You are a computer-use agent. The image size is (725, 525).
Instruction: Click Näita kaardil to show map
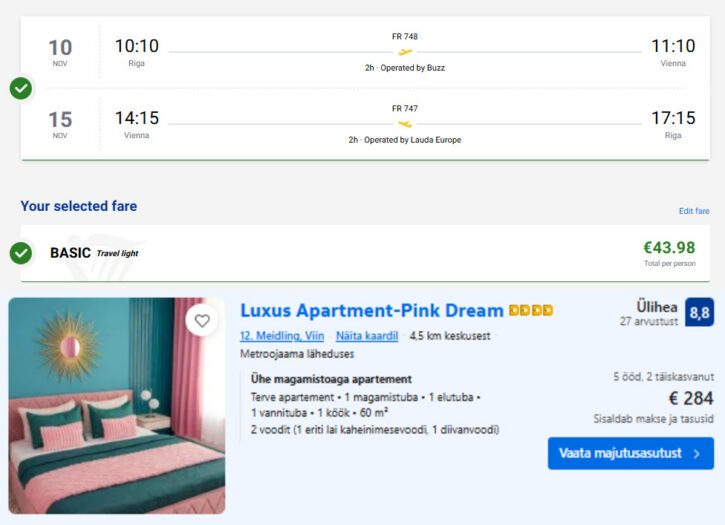coord(367,336)
